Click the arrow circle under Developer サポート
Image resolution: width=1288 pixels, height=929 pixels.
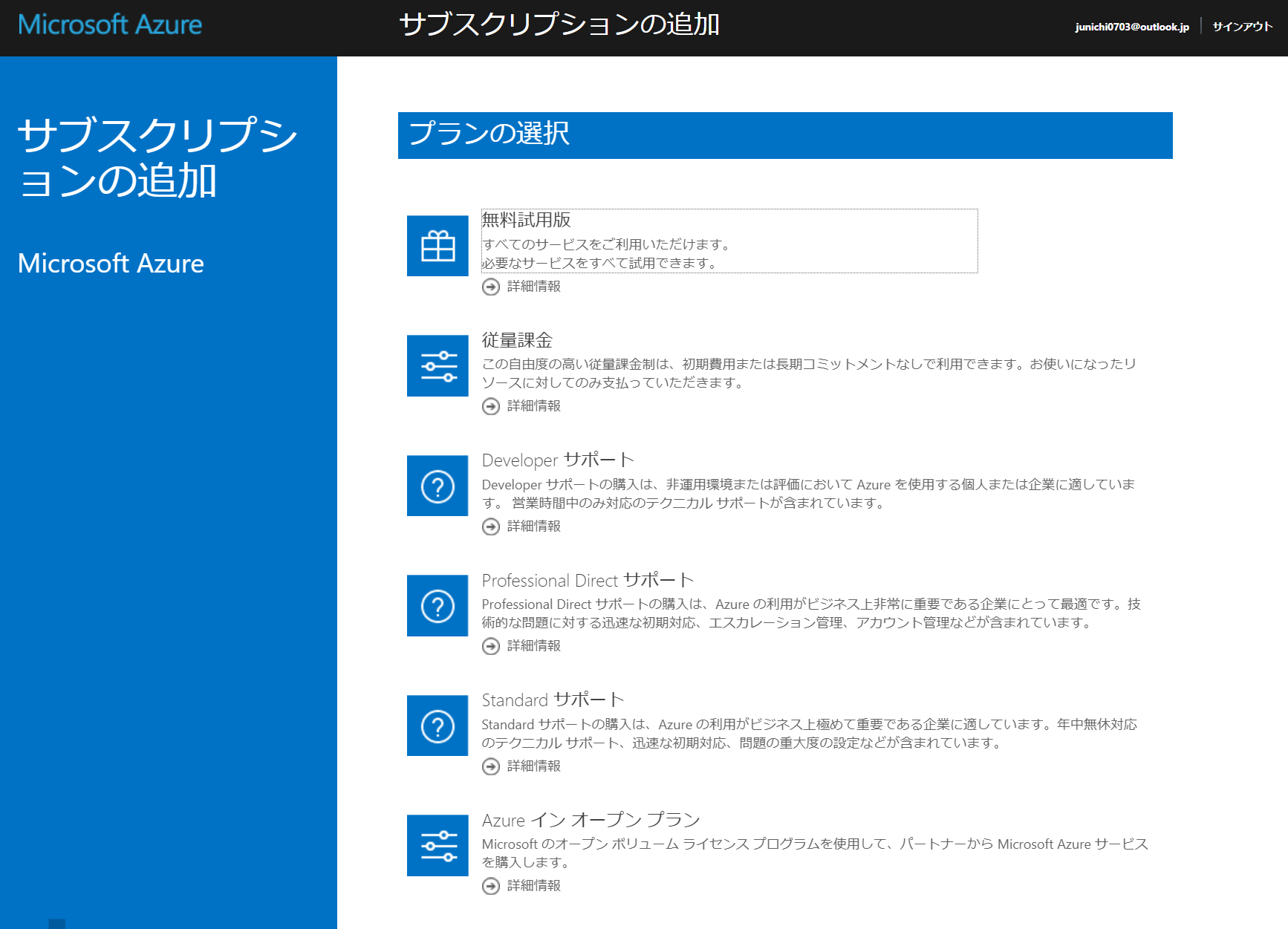point(491,527)
